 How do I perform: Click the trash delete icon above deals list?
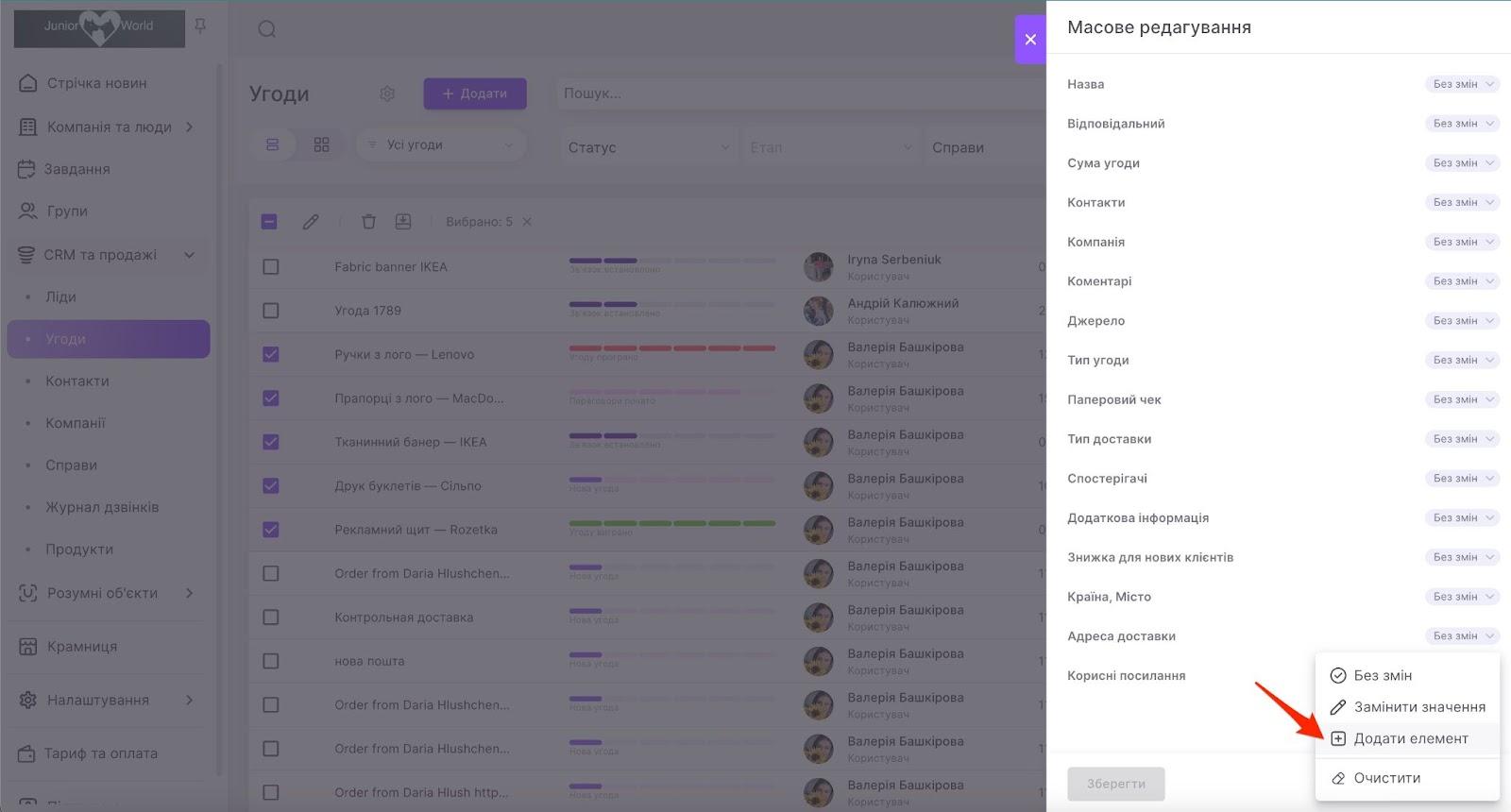[x=368, y=222]
